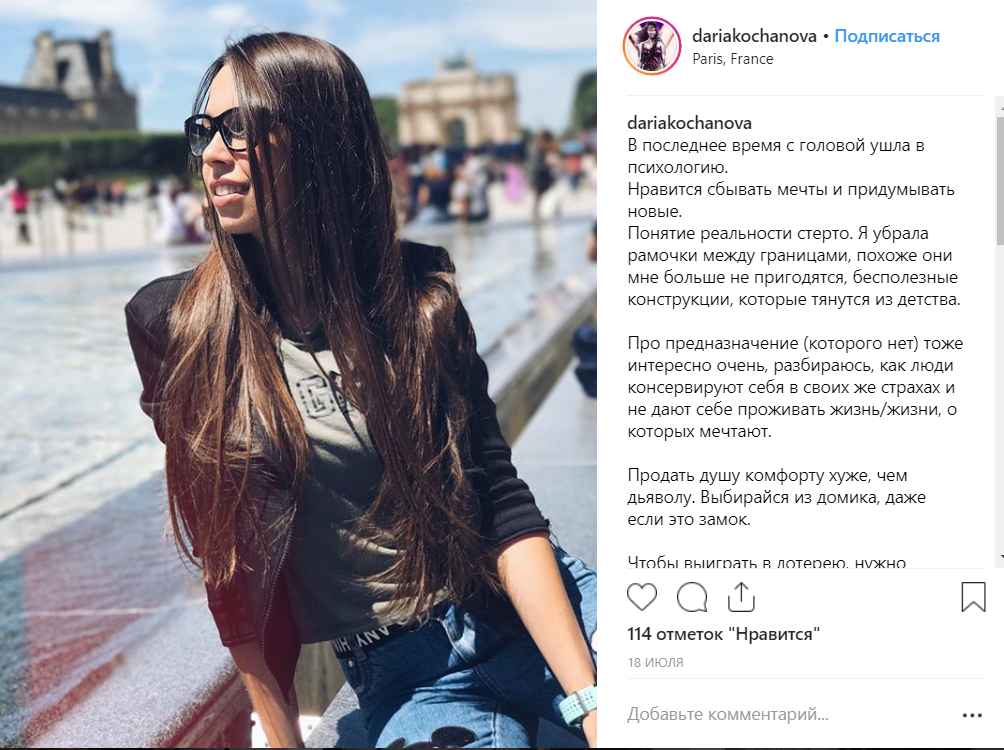
Task: Click the arch monument in the photo background
Action: tap(457, 102)
